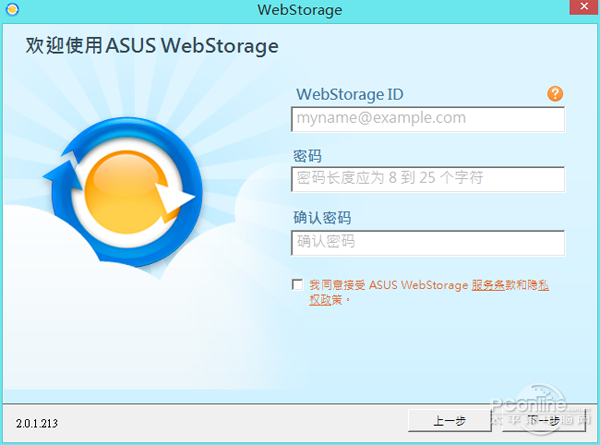
Task: Click the orange help question mark icon
Action: click(556, 94)
